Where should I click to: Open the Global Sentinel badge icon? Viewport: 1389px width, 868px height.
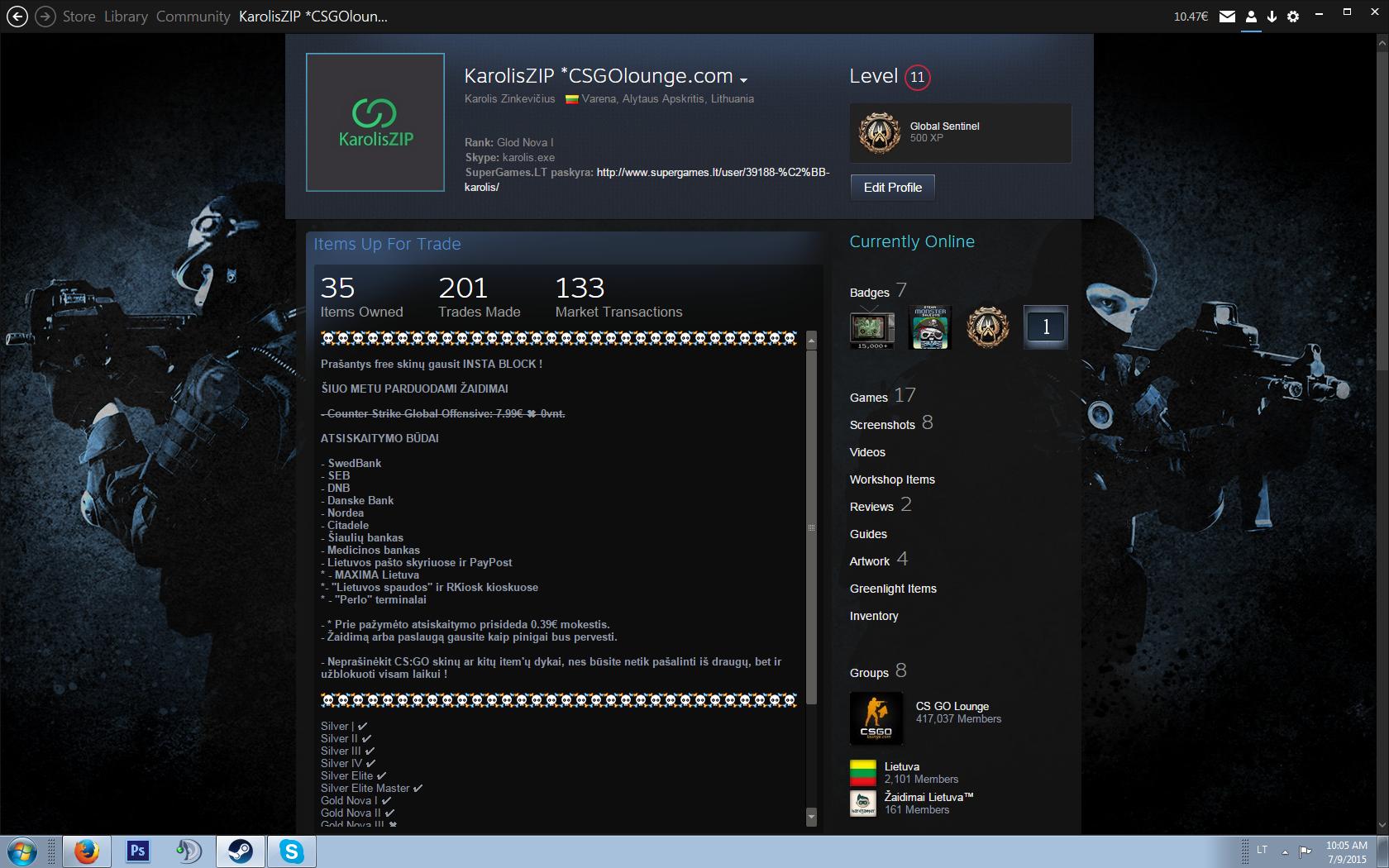879,132
